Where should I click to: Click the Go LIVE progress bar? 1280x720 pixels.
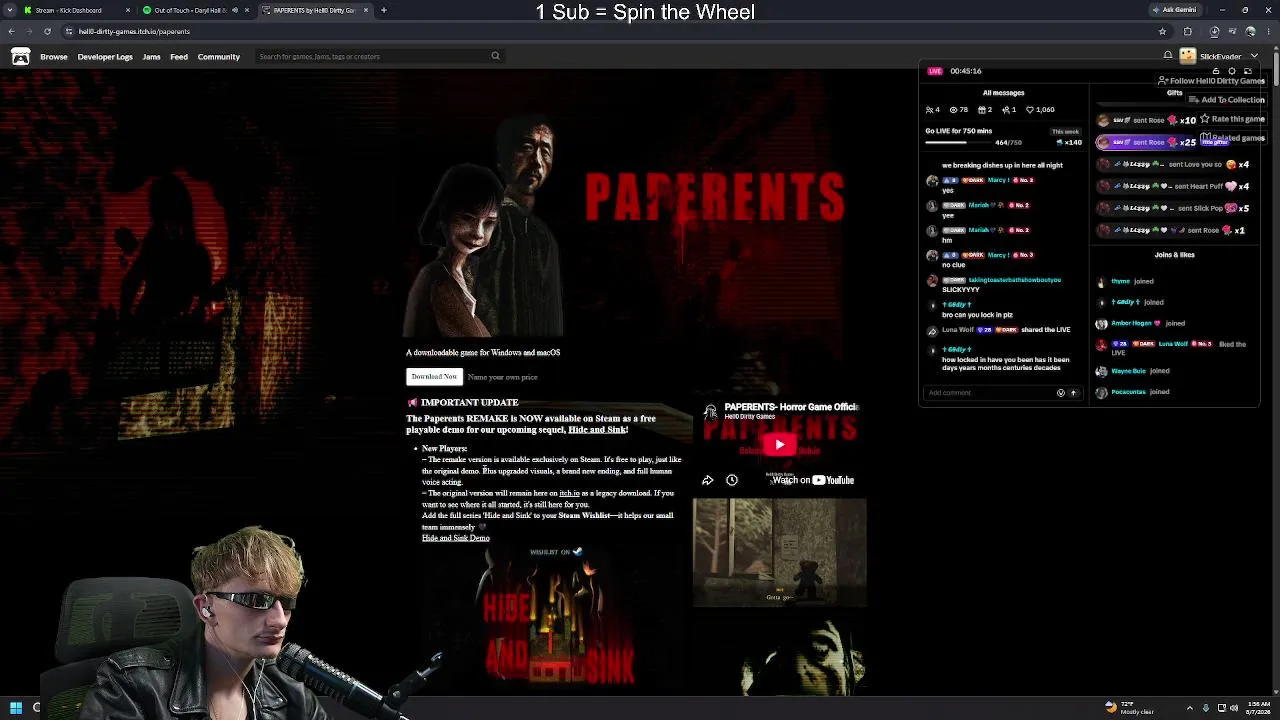(x=960, y=142)
